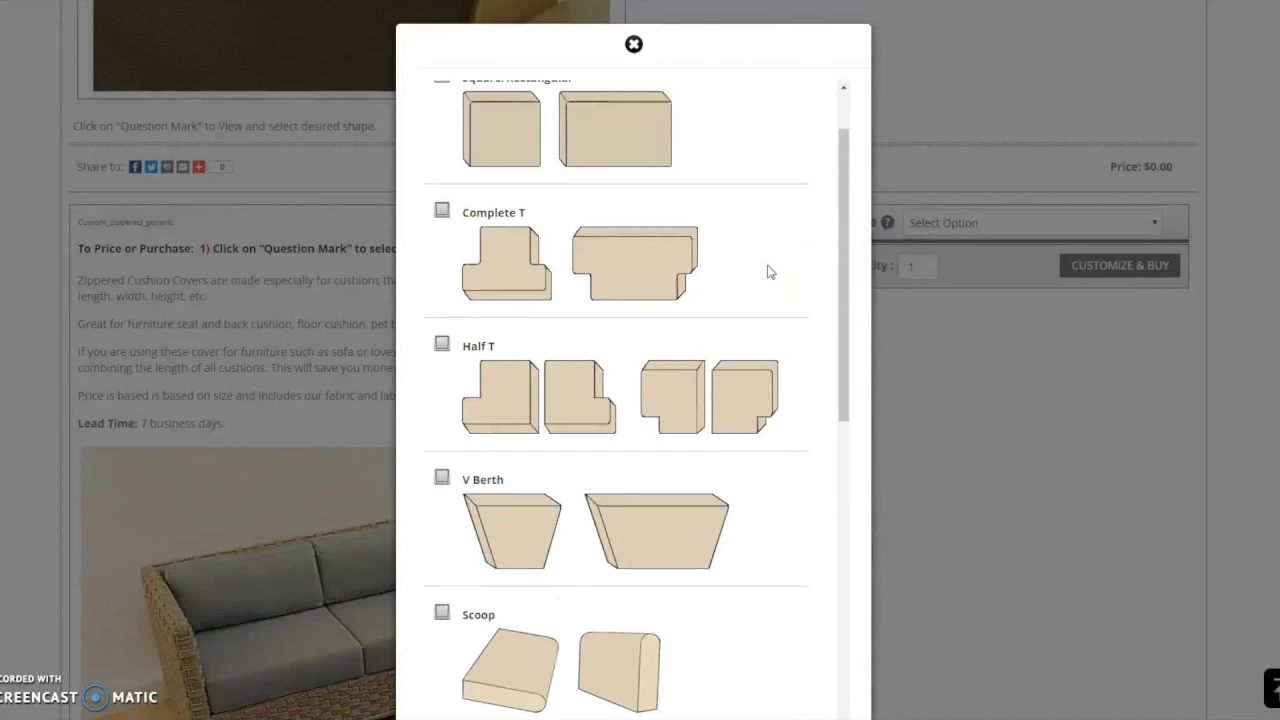Share to Facebook icon
1280x720 pixels.
[x=135, y=167]
